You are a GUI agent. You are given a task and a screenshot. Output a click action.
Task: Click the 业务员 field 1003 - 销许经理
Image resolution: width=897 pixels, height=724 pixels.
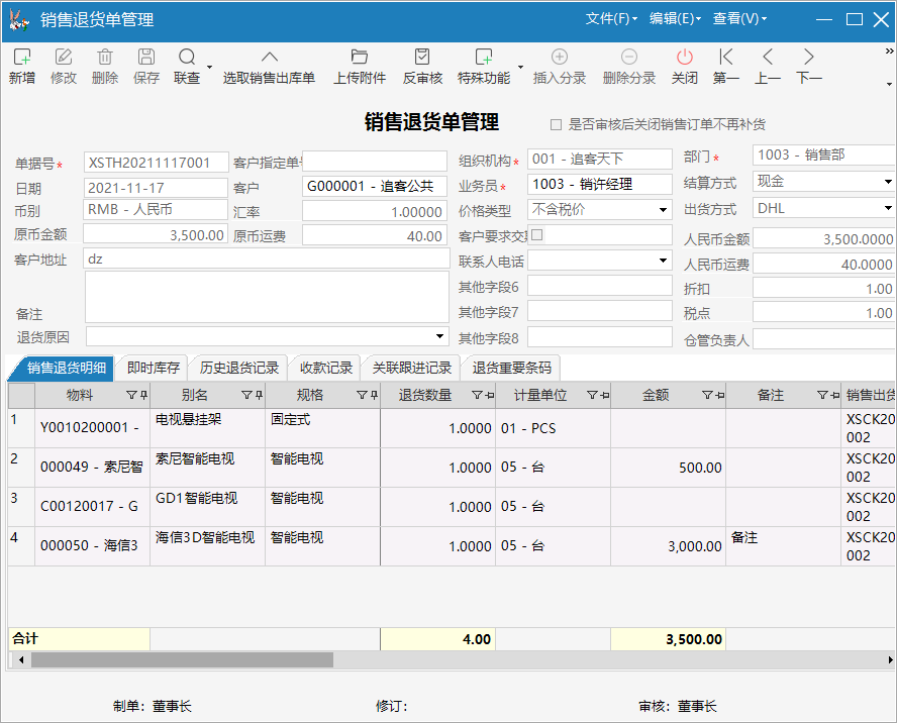coord(600,184)
